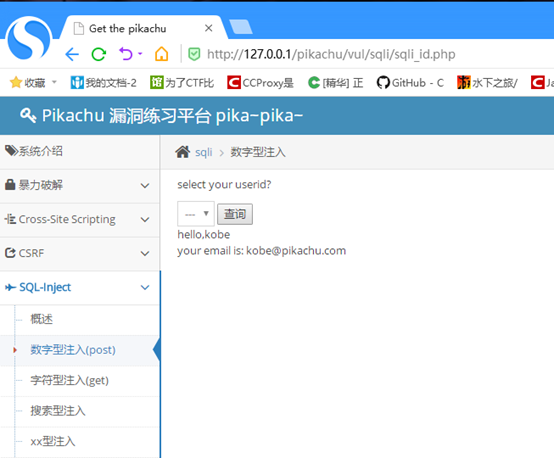554x458 pixels.
Task: Open the userid select dropdown
Action: coord(196,214)
